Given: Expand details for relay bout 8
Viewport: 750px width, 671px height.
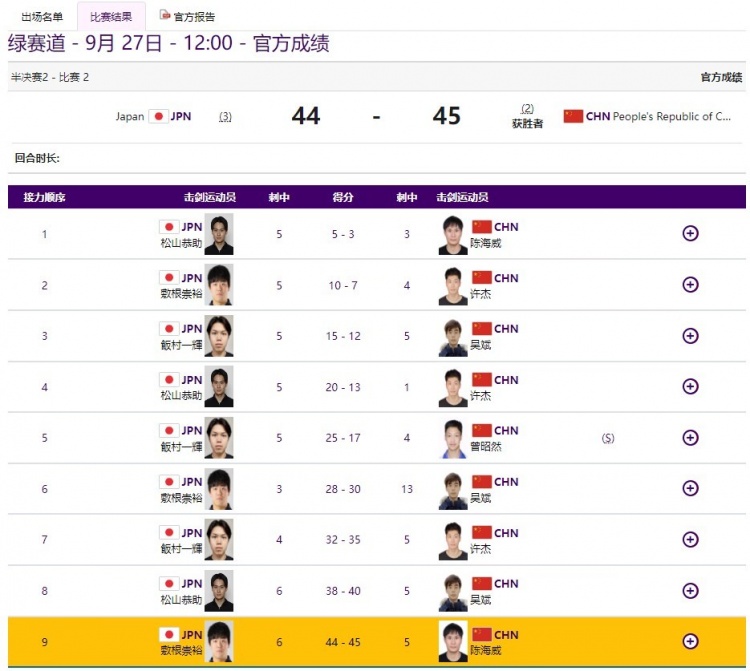Looking at the screenshot, I should point(690,591).
